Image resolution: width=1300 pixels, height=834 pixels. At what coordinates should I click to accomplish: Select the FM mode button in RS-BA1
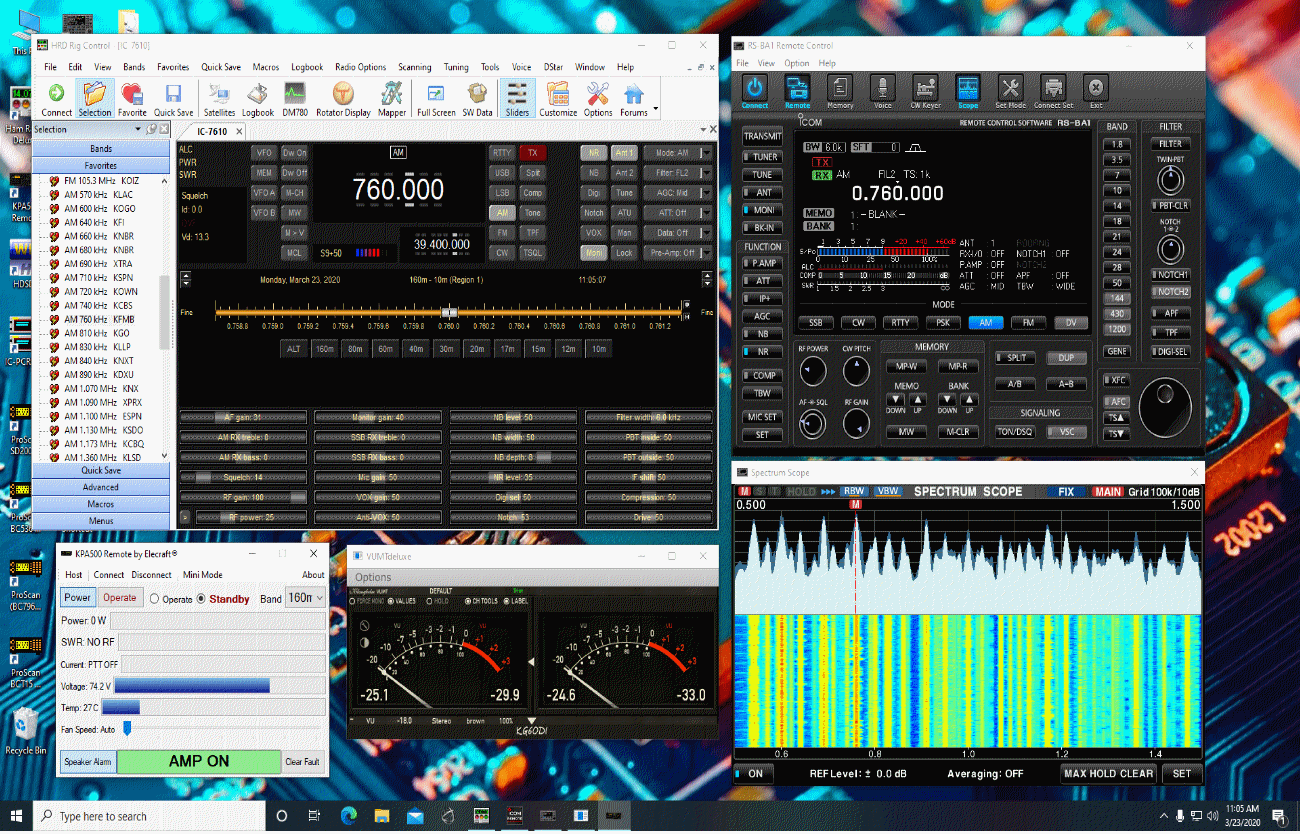[x=1028, y=323]
